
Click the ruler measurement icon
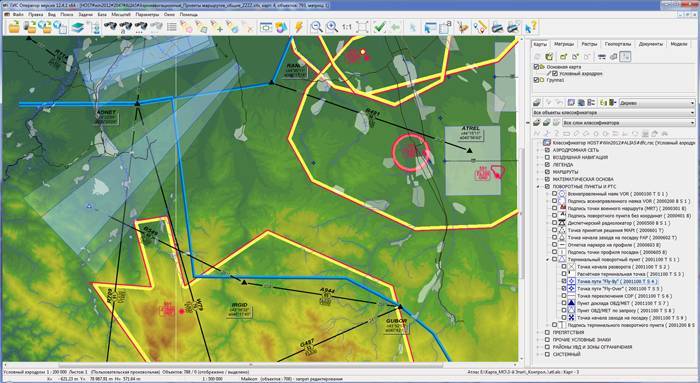pos(480,27)
